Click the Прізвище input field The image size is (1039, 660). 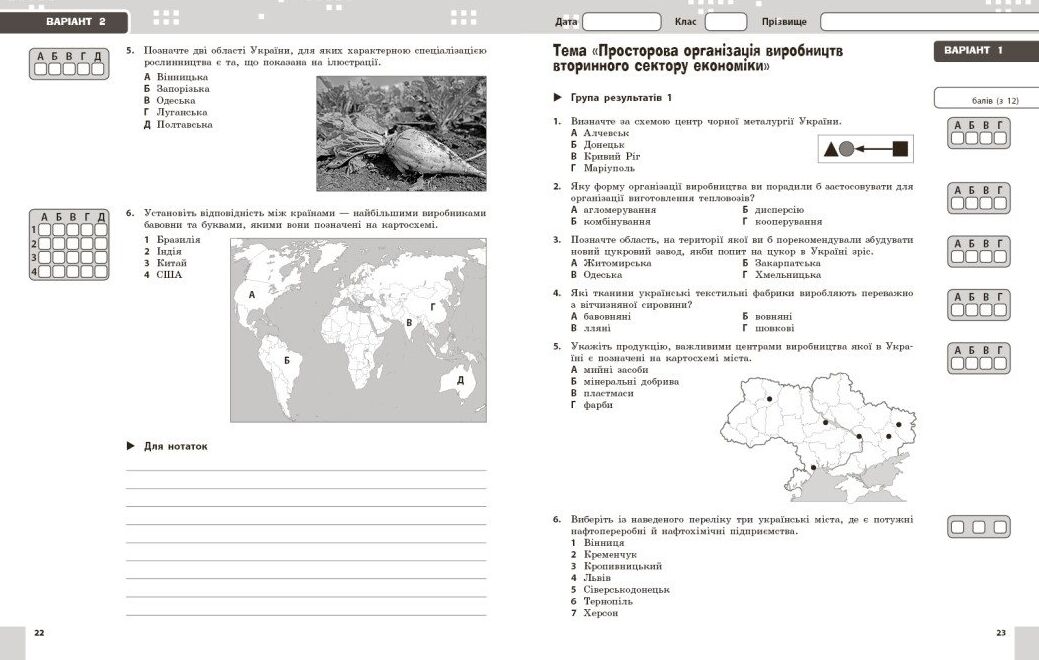[929, 22]
